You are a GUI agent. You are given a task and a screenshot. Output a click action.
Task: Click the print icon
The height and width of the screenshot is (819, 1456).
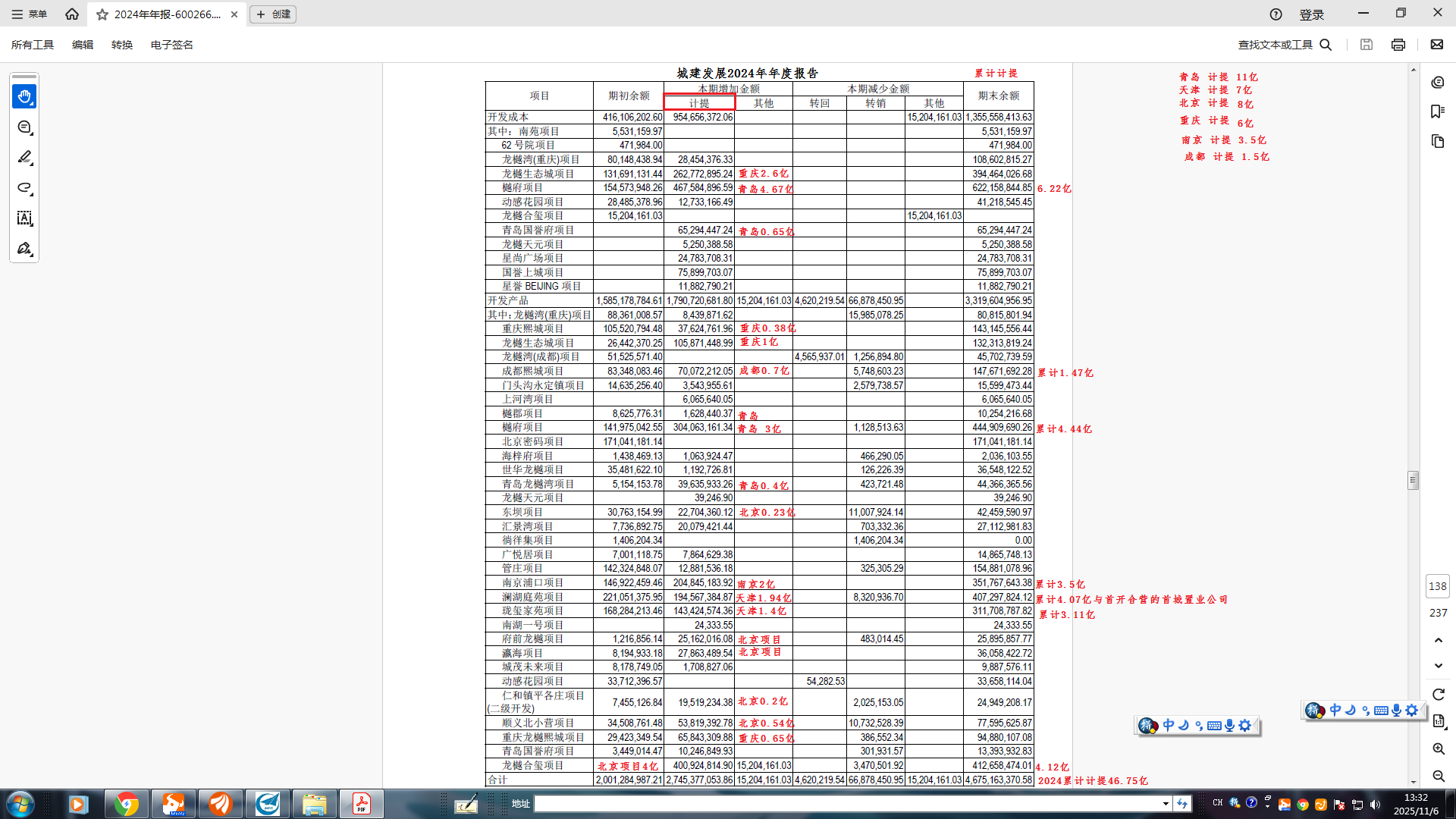click(1398, 45)
